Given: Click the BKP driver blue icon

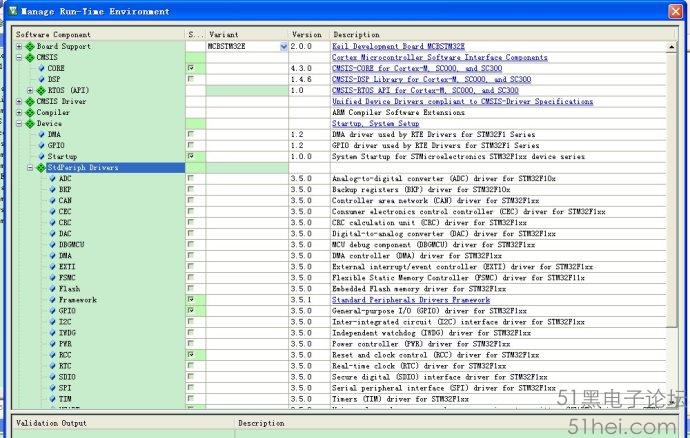Looking at the screenshot, I should point(52,190).
